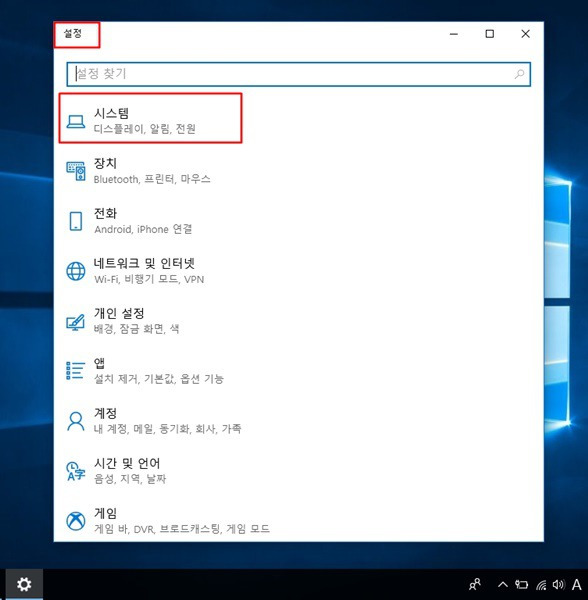Viewport: 588px width, 600px height.
Task: Focus the 설정 찾기 search field
Action: pos(298,74)
